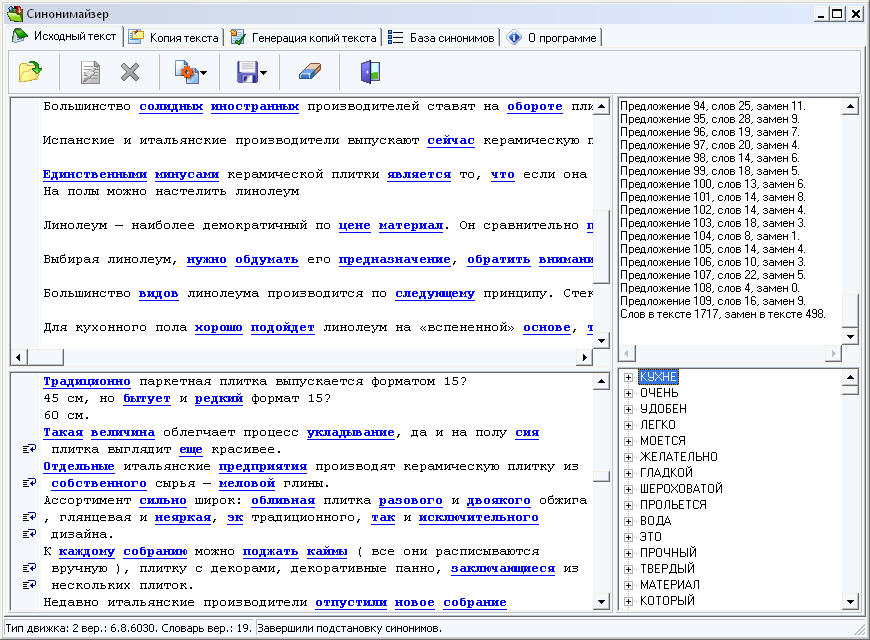Open dropdown arrow beside the gear icon
870x640 pixels.
[x=204, y=72]
